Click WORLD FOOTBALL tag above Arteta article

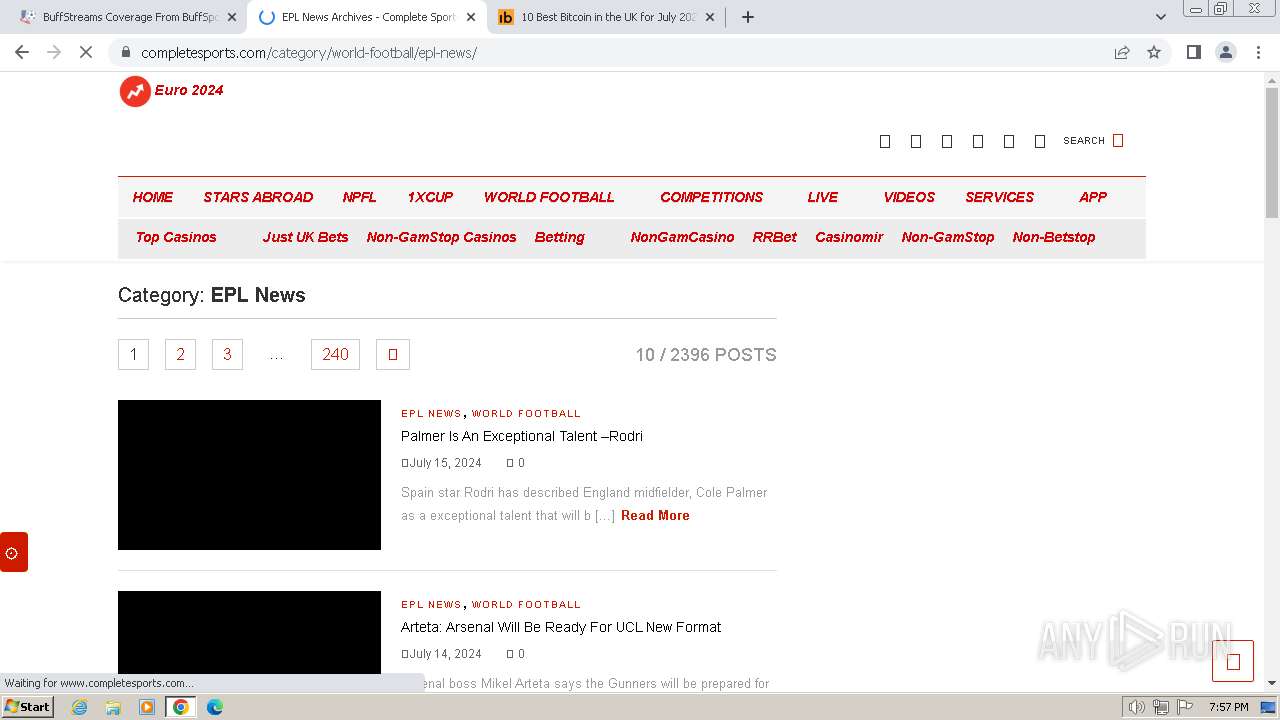pyautogui.click(x=526, y=604)
